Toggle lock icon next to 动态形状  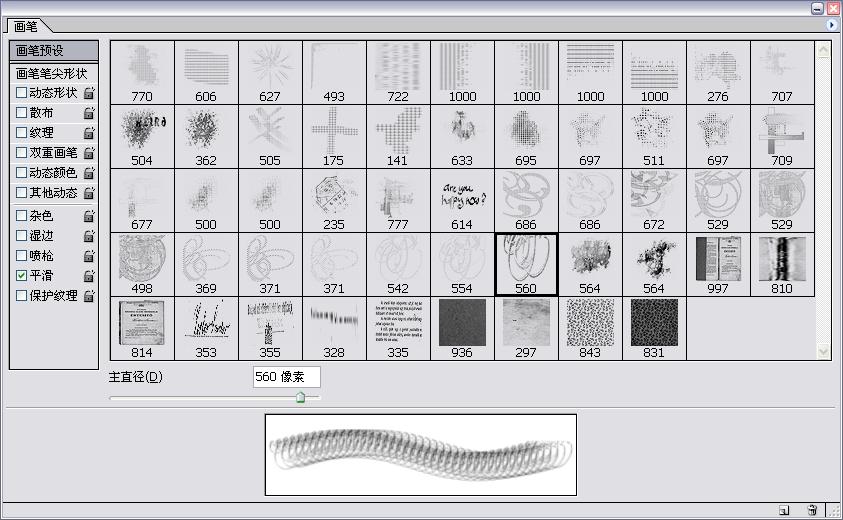[x=89, y=92]
